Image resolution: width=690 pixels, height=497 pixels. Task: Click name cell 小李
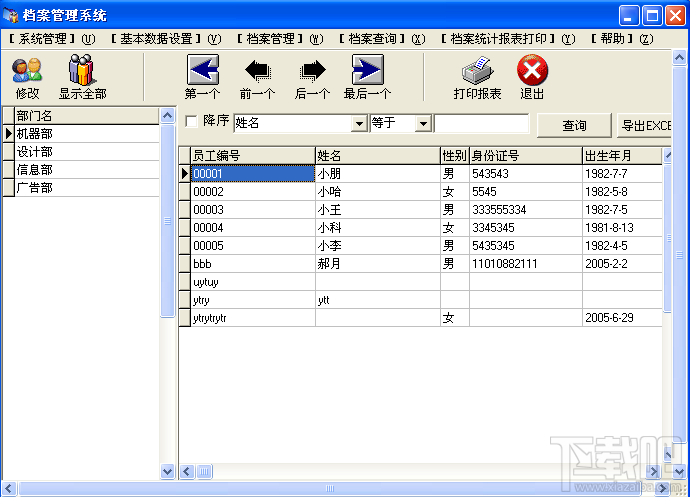378,246
